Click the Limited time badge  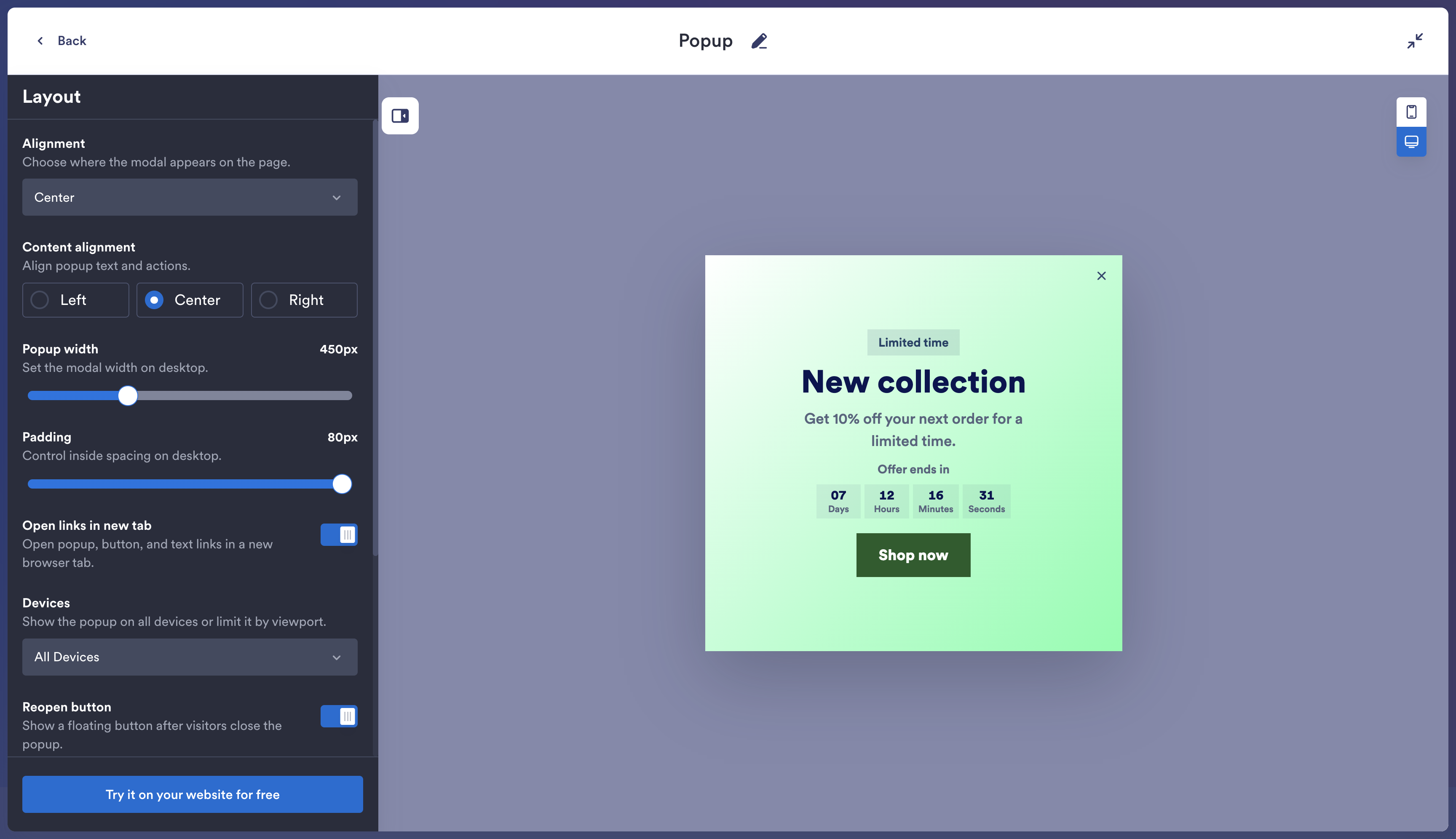point(913,342)
